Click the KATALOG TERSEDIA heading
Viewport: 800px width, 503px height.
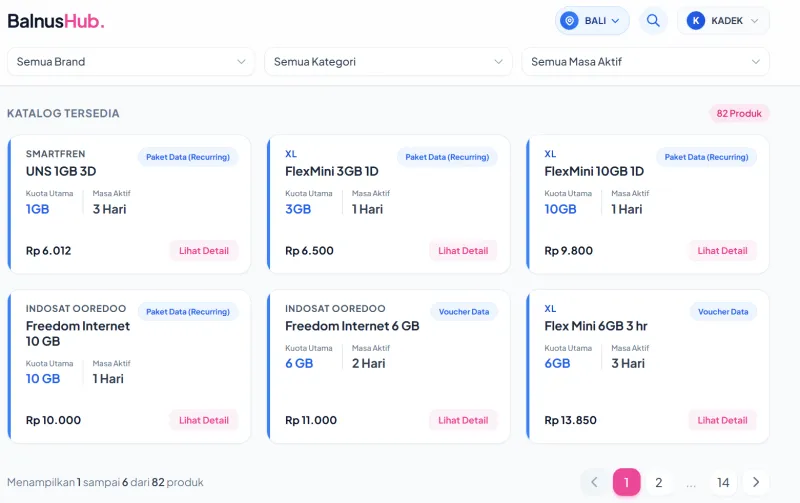pos(63,113)
